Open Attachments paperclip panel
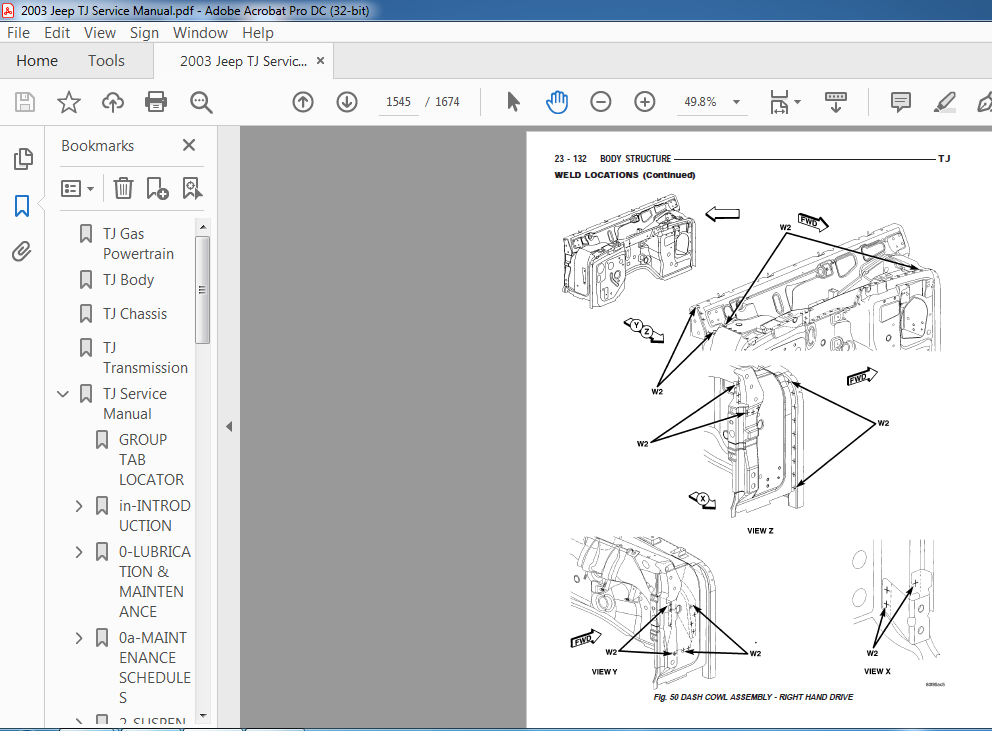The width and height of the screenshot is (992, 731). [x=22, y=252]
